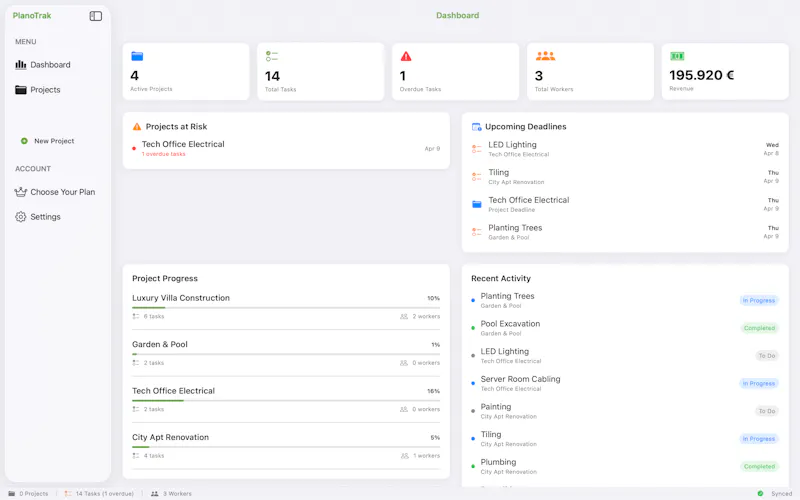800x500 pixels.
Task: Click the crown icon for plans
Action: [x=20, y=192]
